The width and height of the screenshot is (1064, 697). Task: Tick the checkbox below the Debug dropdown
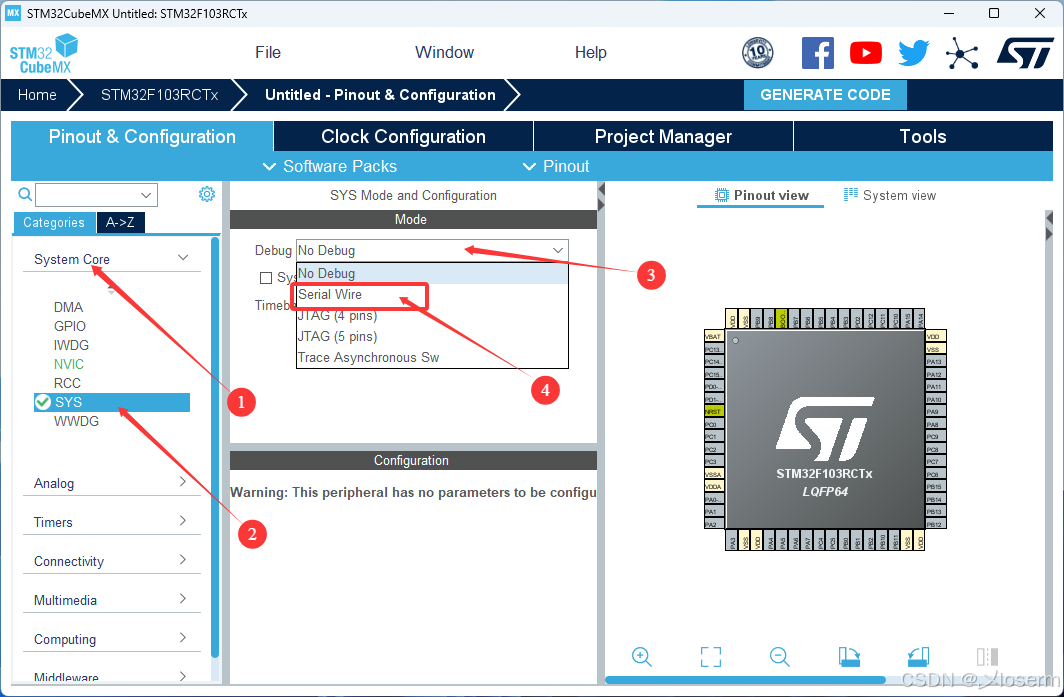266,278
